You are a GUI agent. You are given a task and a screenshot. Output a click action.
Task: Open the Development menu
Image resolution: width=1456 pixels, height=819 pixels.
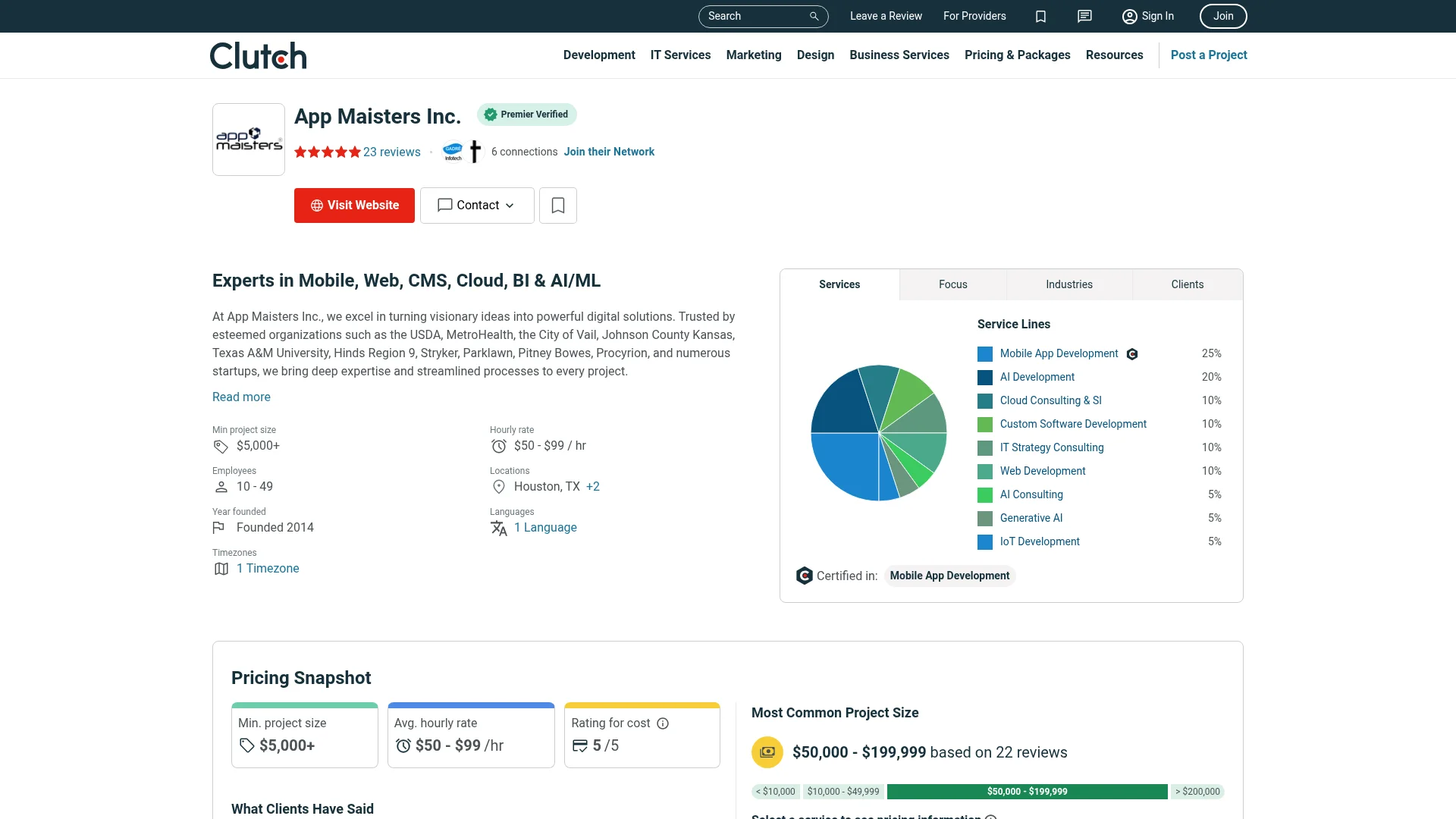(599, 55)
